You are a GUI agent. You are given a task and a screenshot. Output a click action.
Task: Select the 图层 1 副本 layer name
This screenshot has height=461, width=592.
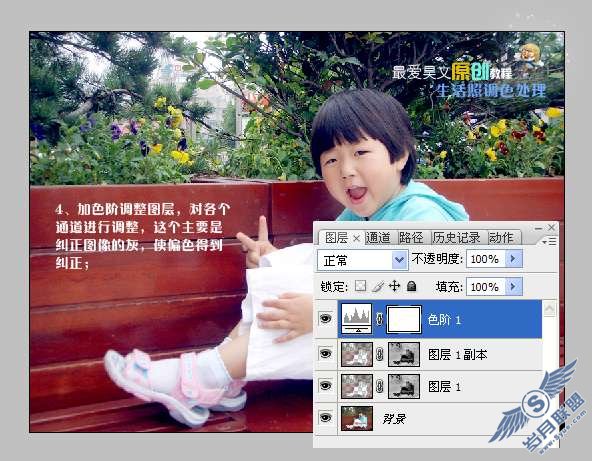tap(457, 355)
